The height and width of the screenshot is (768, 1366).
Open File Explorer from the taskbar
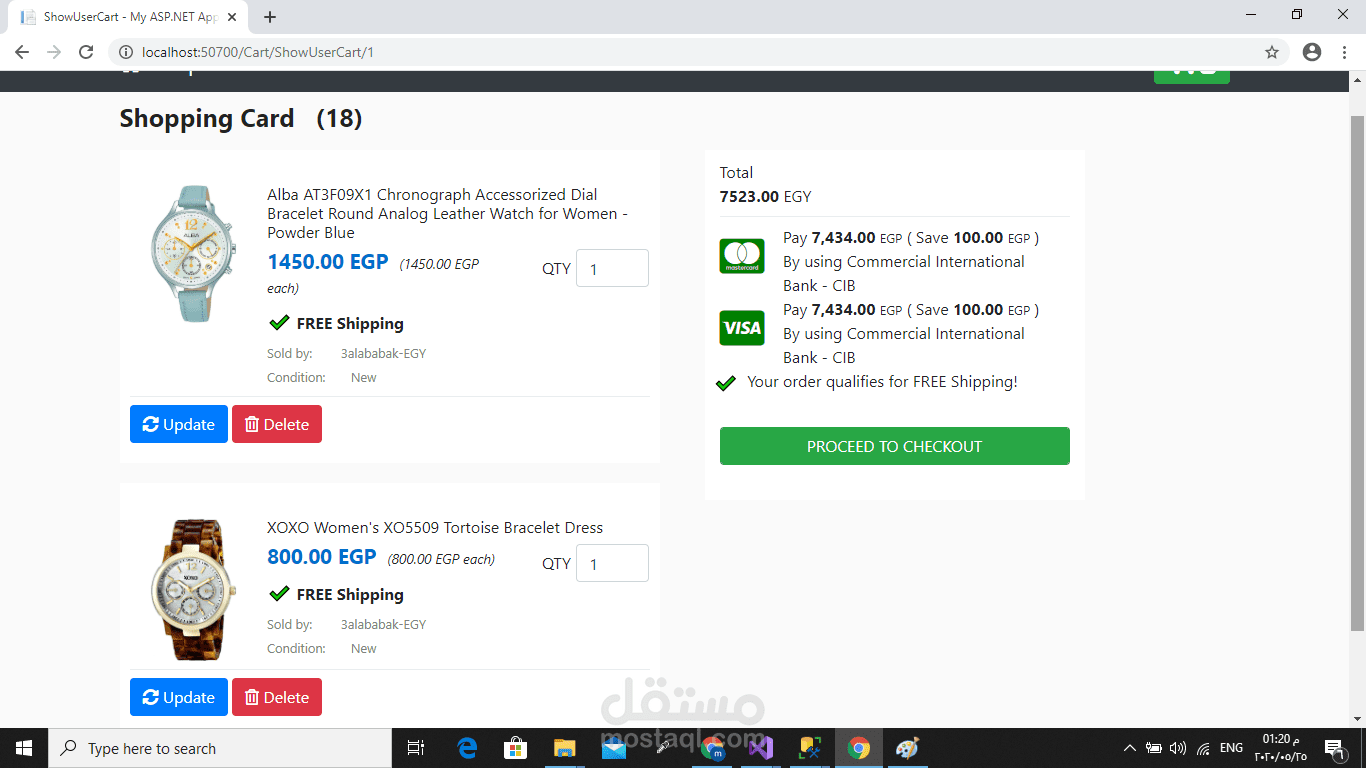click(565, 748)
